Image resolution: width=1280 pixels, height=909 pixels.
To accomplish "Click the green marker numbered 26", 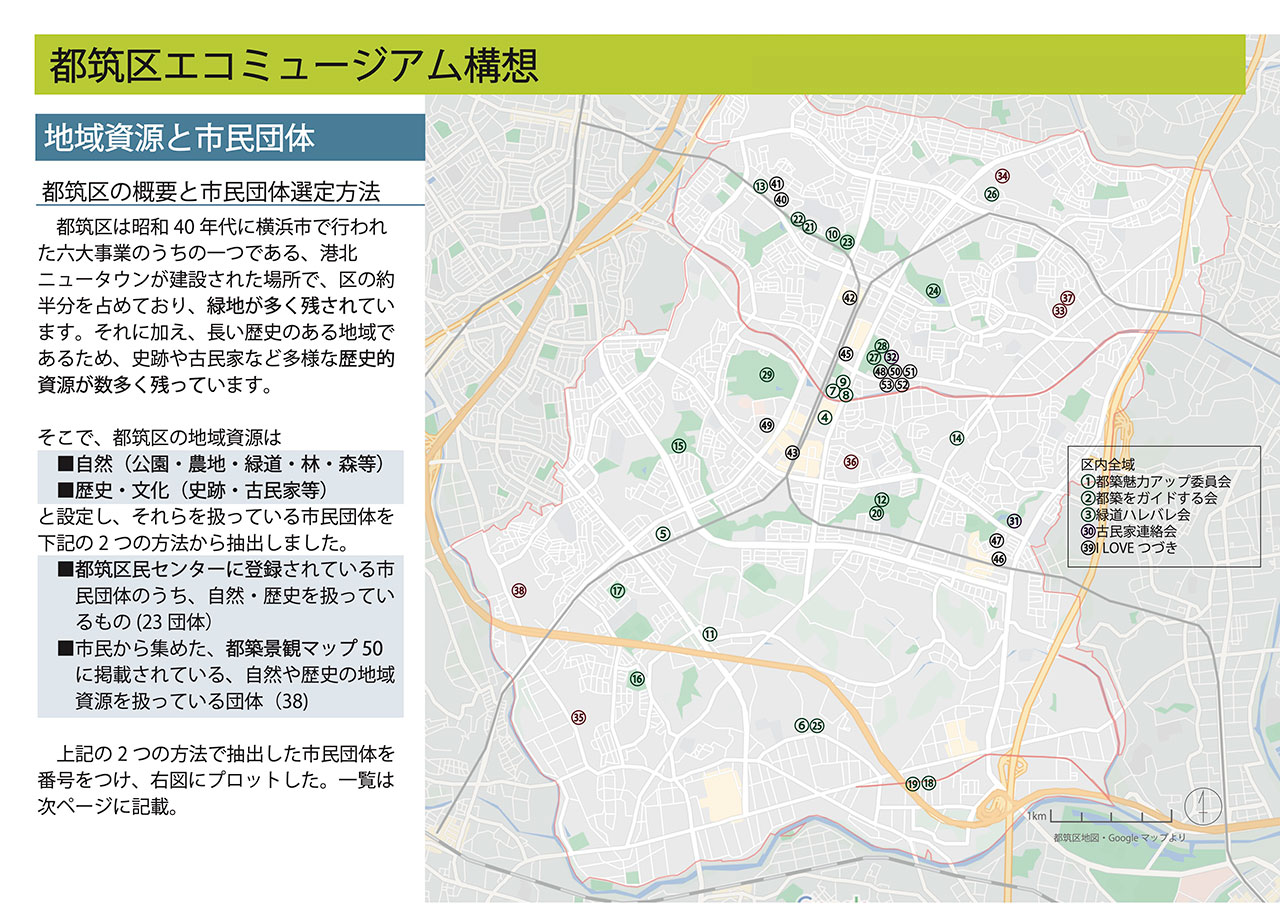I will coord(992,194).
